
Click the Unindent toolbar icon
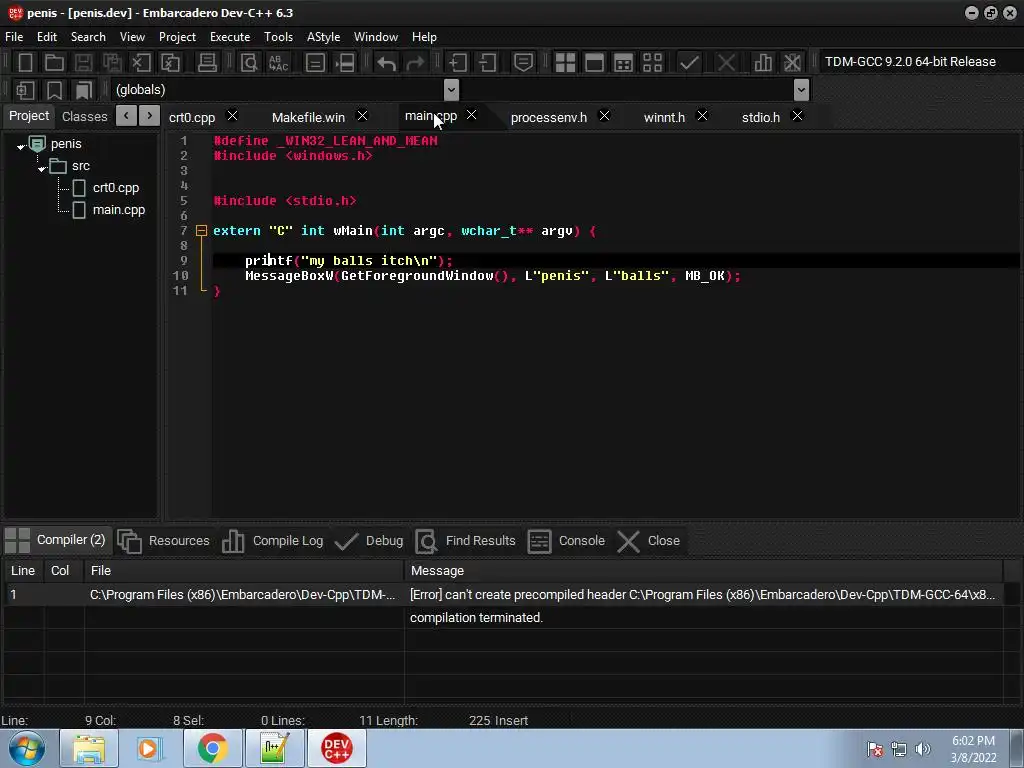pyautogui.click(x=487, y=63)
